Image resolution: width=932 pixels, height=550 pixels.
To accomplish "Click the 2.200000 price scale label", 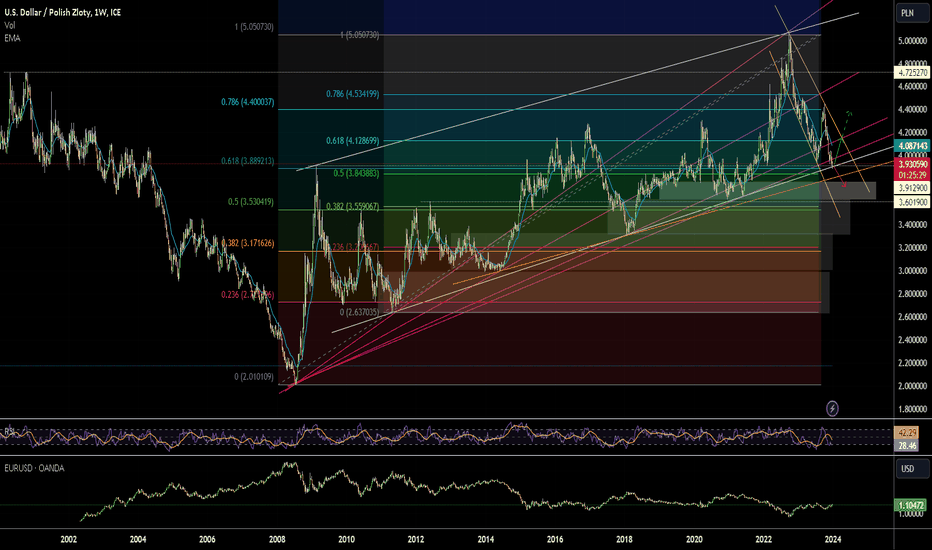I will (x=912, y=363).
